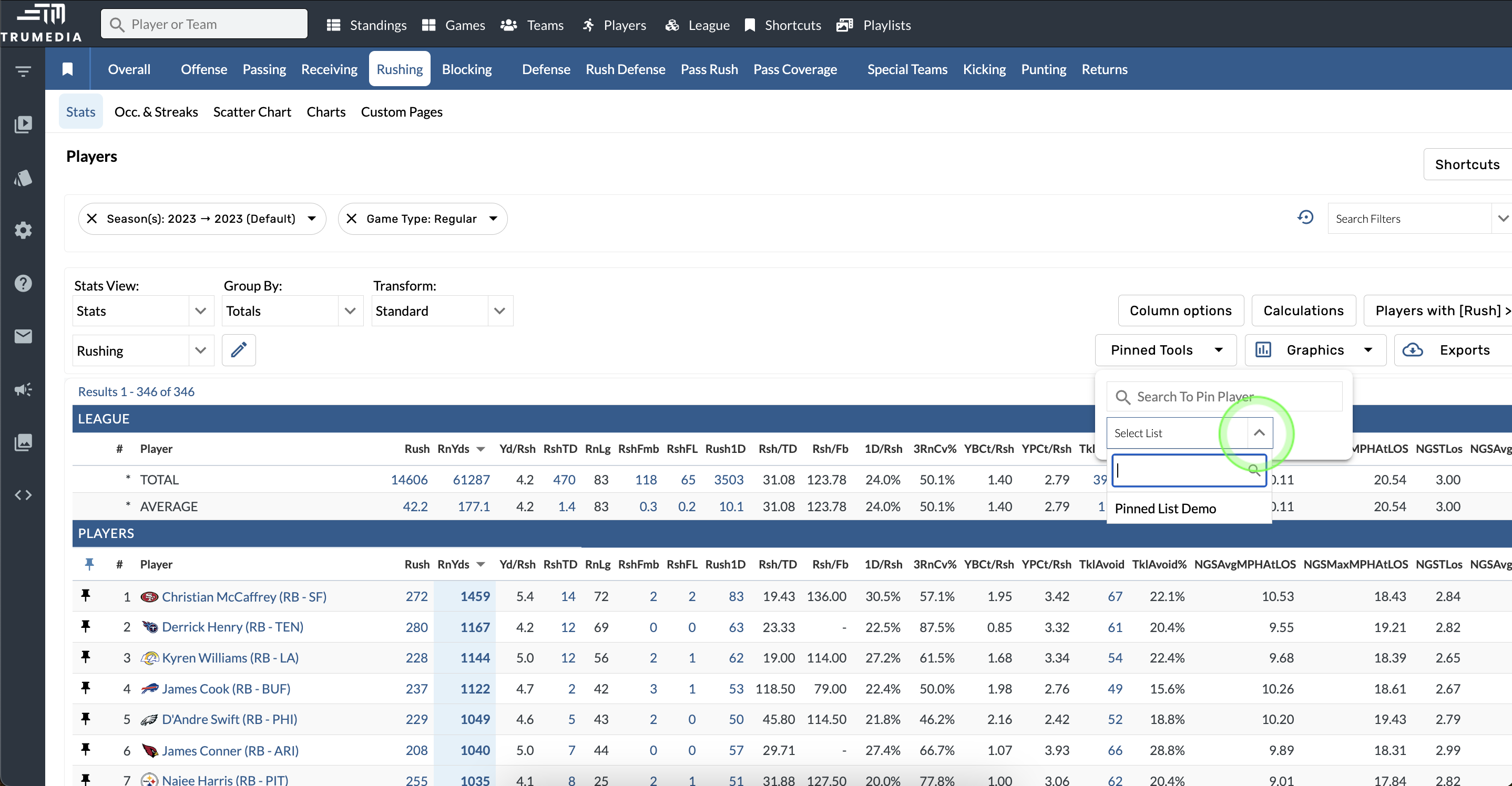The height and width of the screenshot is (786, 1512).
Task: Remove the Game Type Regular filter
Action: coord(352,219)
